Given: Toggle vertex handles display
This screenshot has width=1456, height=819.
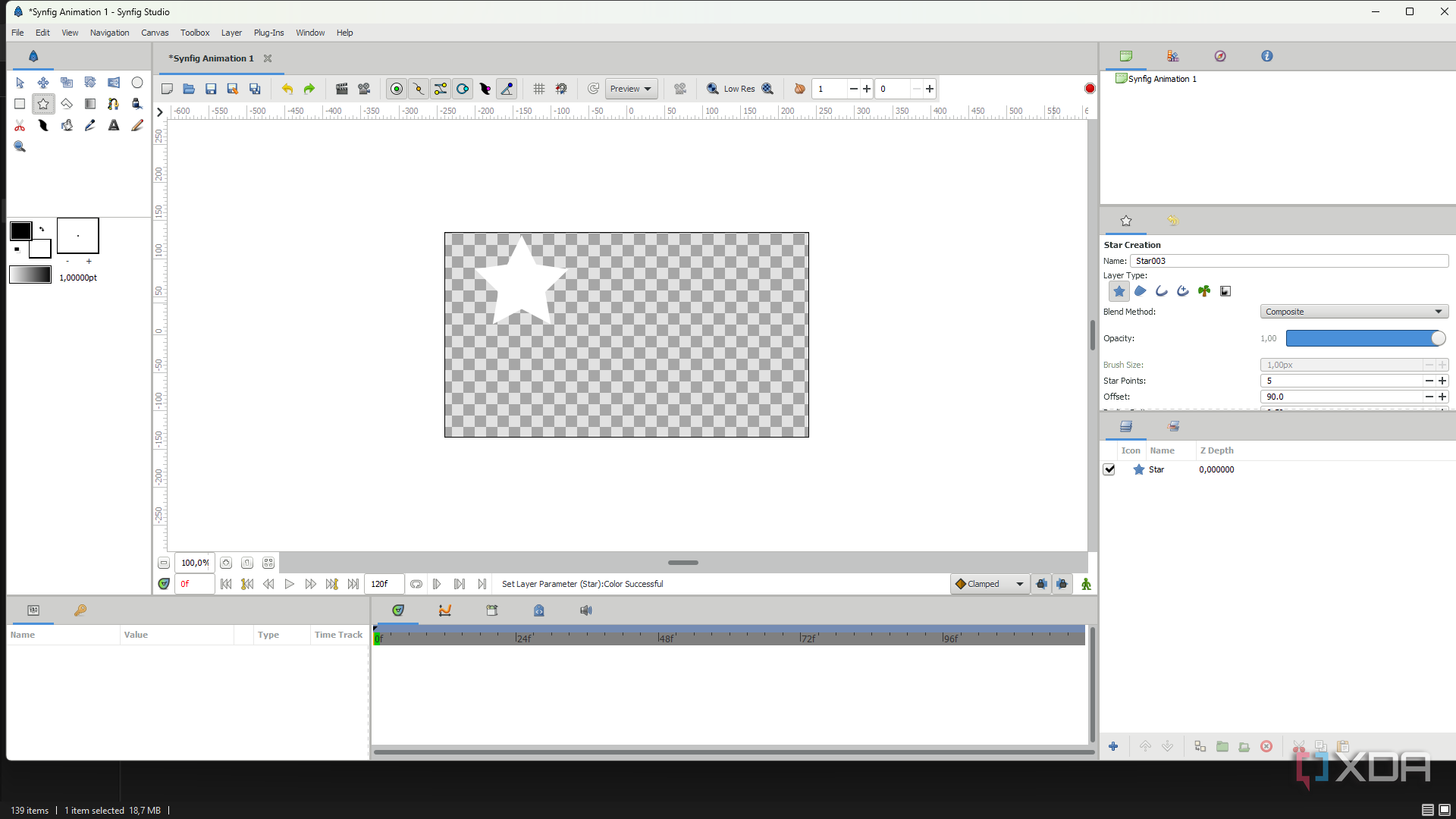Looking at the screenshot, I should click(x=418, y=89).
